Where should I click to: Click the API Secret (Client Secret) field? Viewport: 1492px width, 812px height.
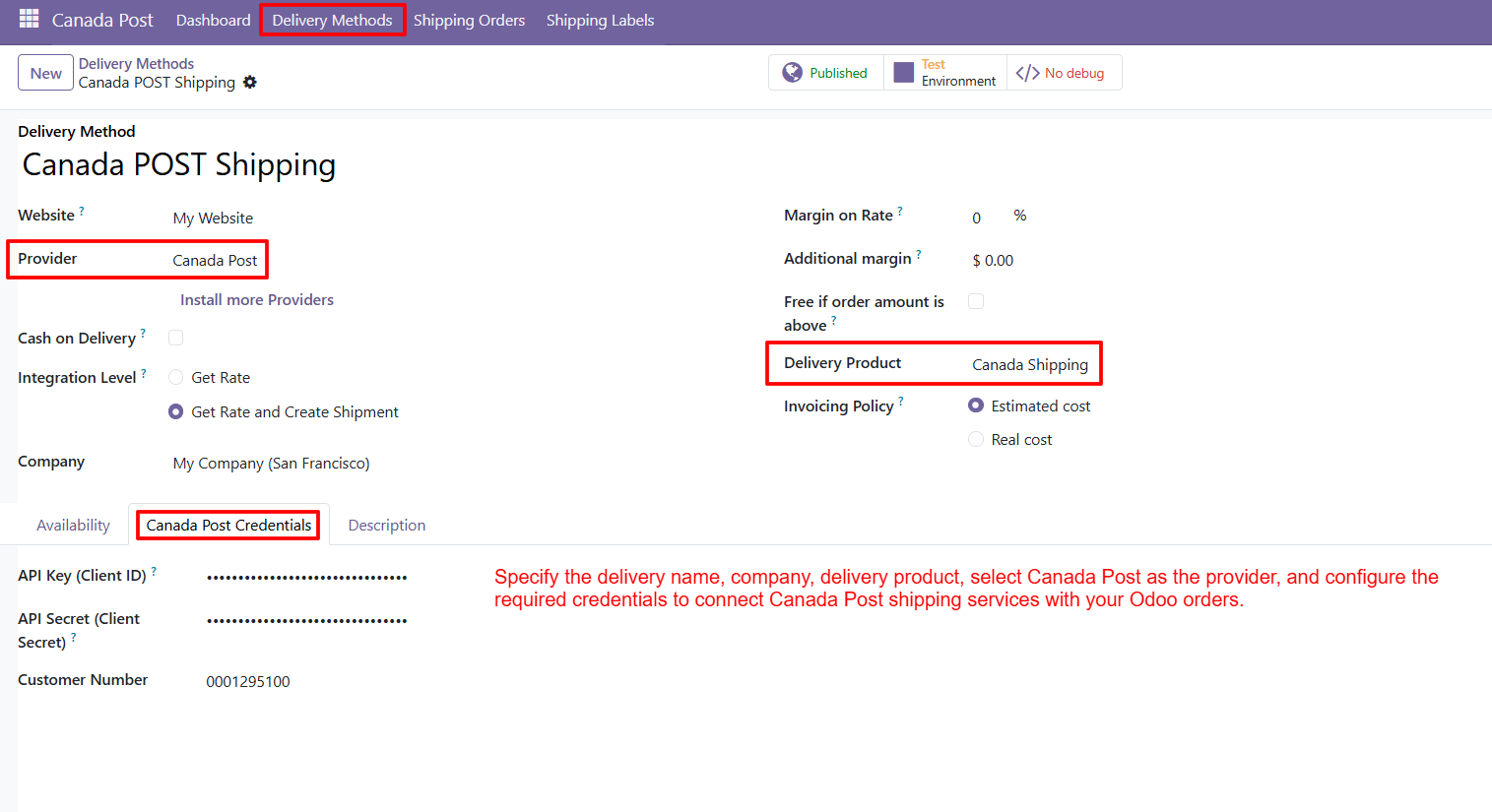click(x=307, y=621)
